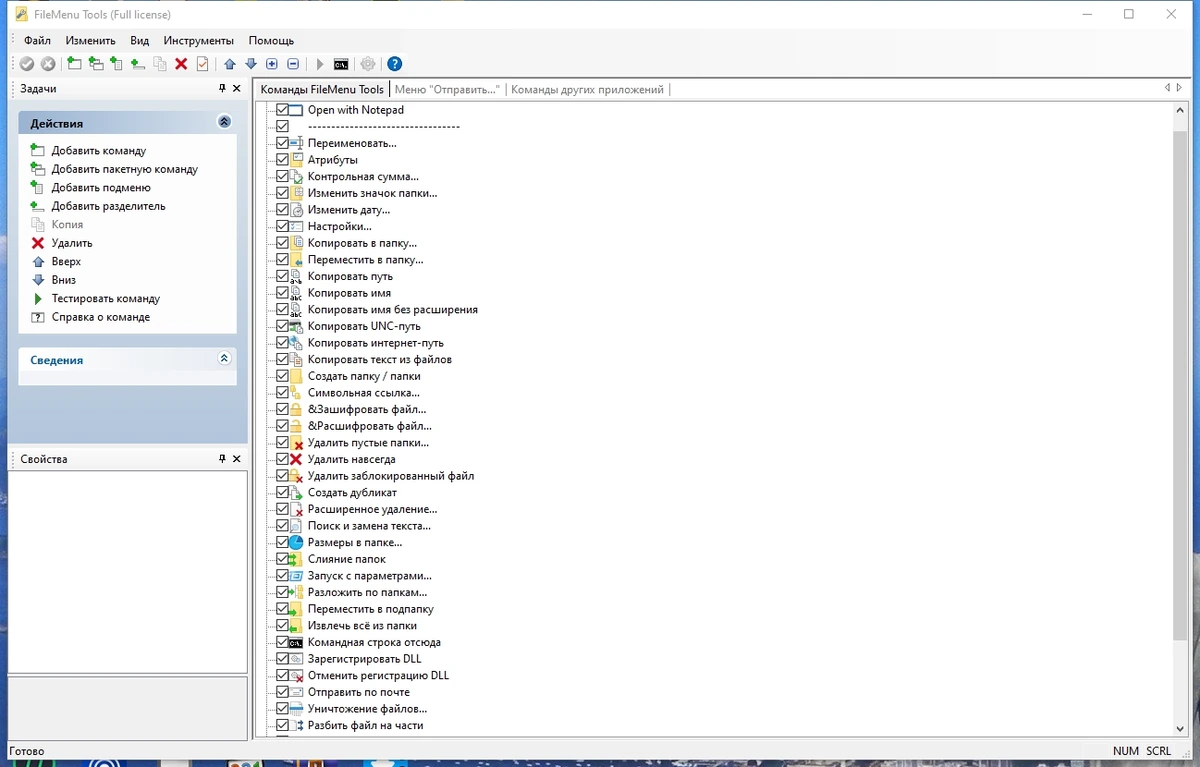The image size is (1200, 767).
Task: Click the Командная строка отсюда console icon
Action: click(x=296, y=642)
